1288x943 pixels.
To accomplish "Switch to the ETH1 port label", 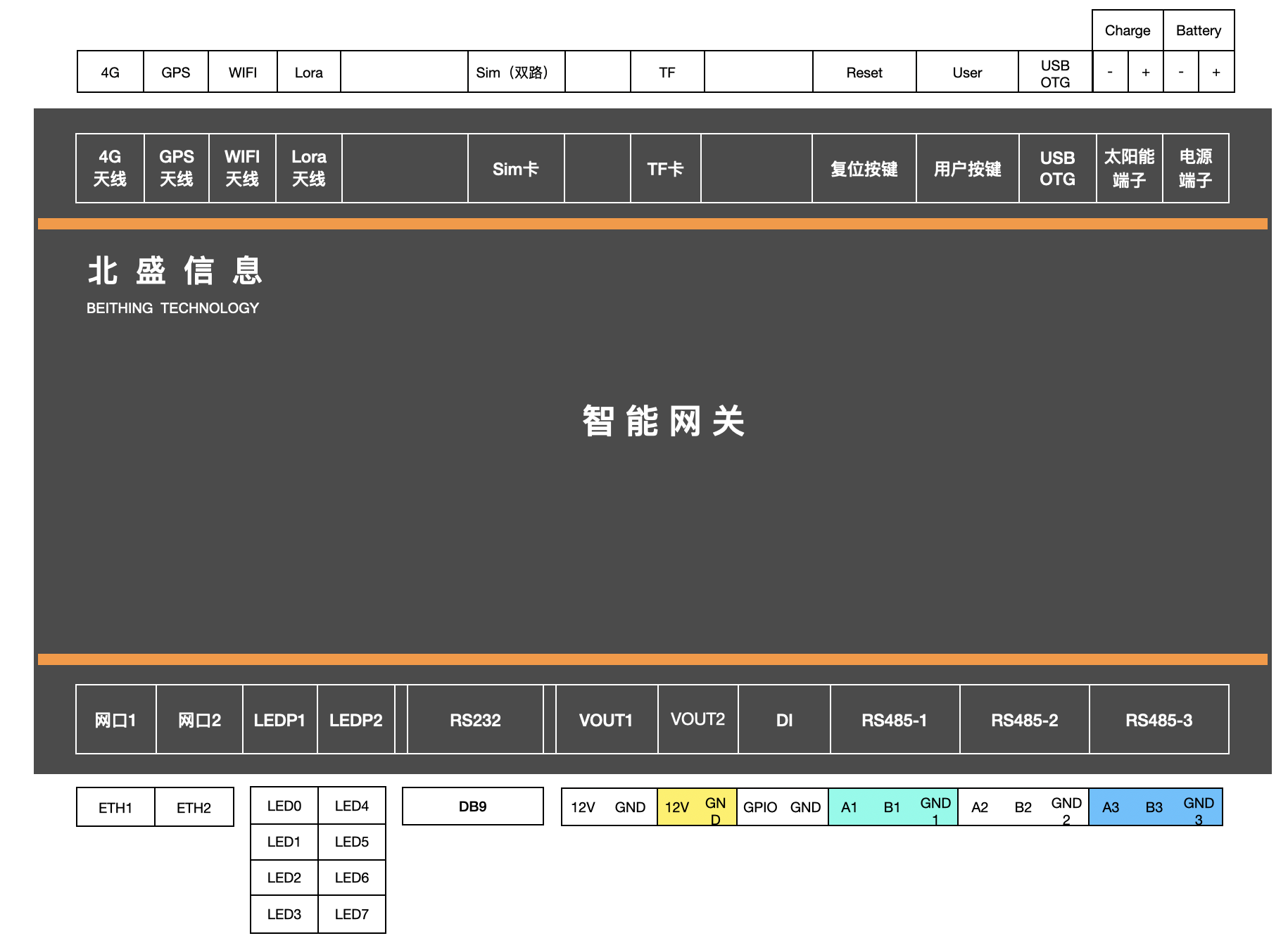I will point(115,807).
